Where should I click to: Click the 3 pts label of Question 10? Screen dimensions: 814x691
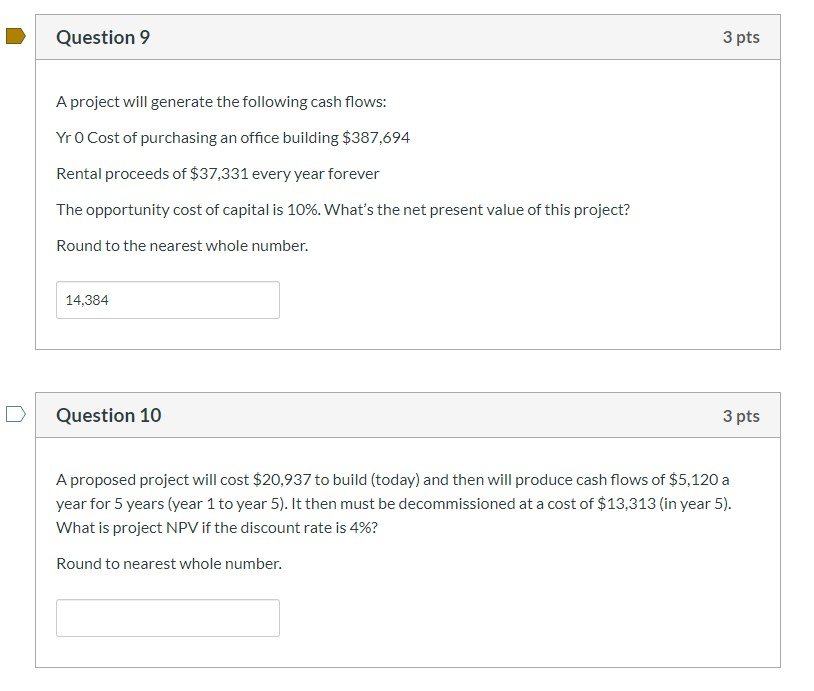click(741, 416)
